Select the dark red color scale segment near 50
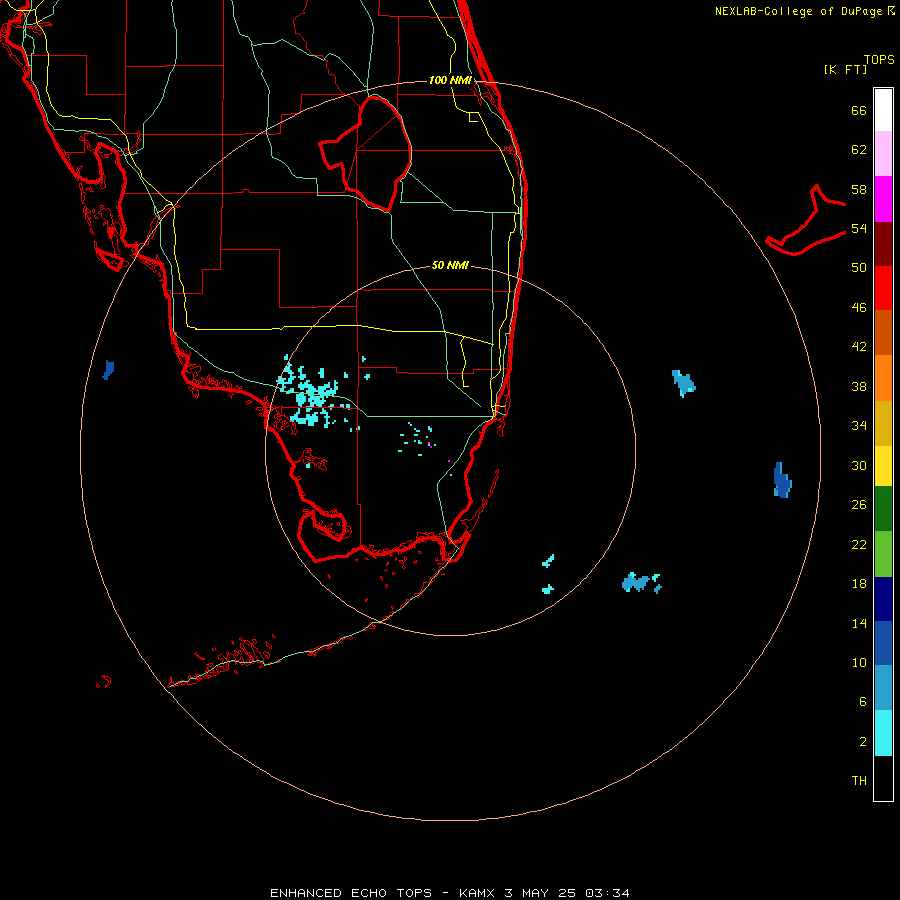 (883, 244)
